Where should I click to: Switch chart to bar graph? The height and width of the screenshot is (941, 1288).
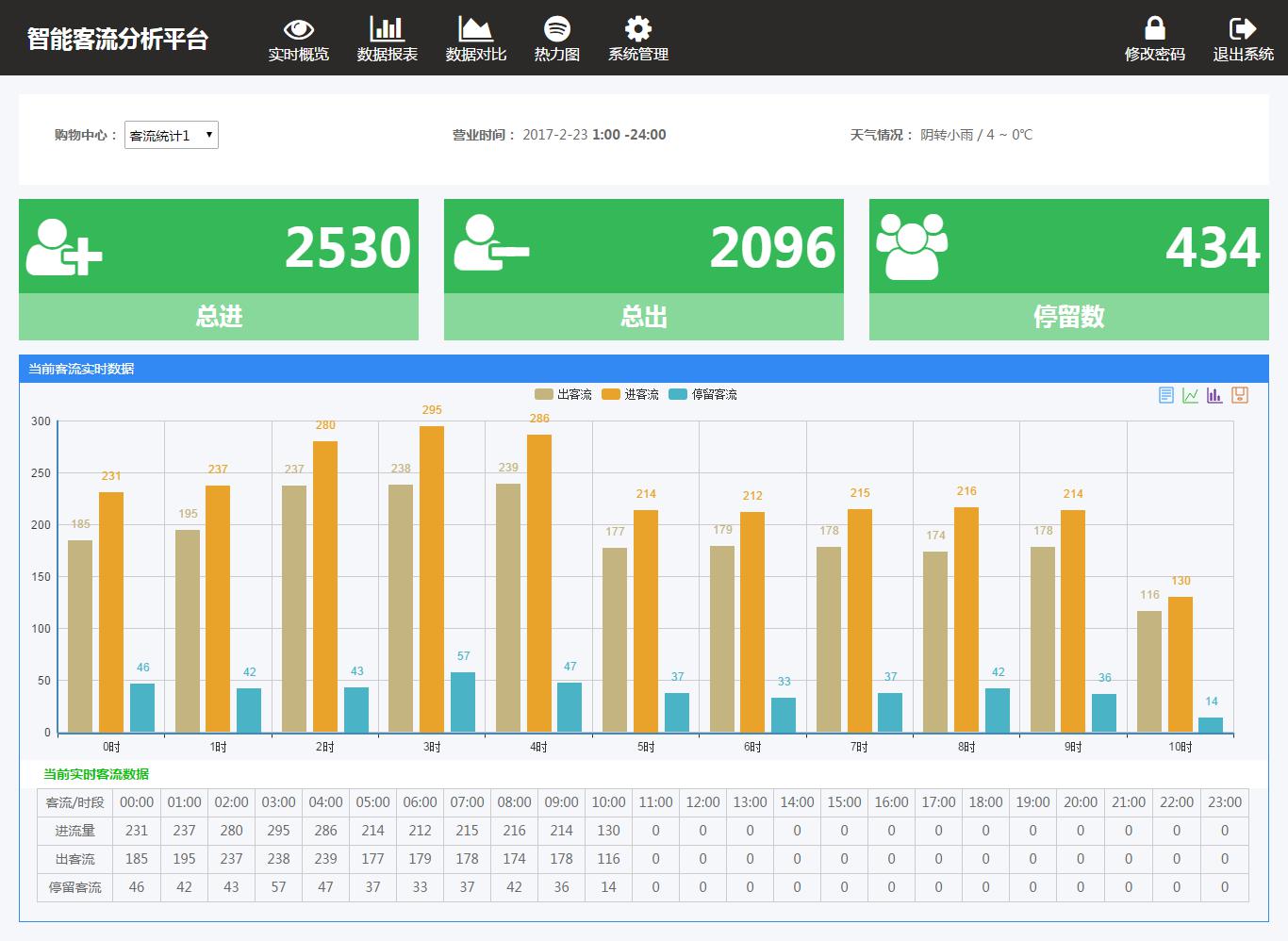1214,395
